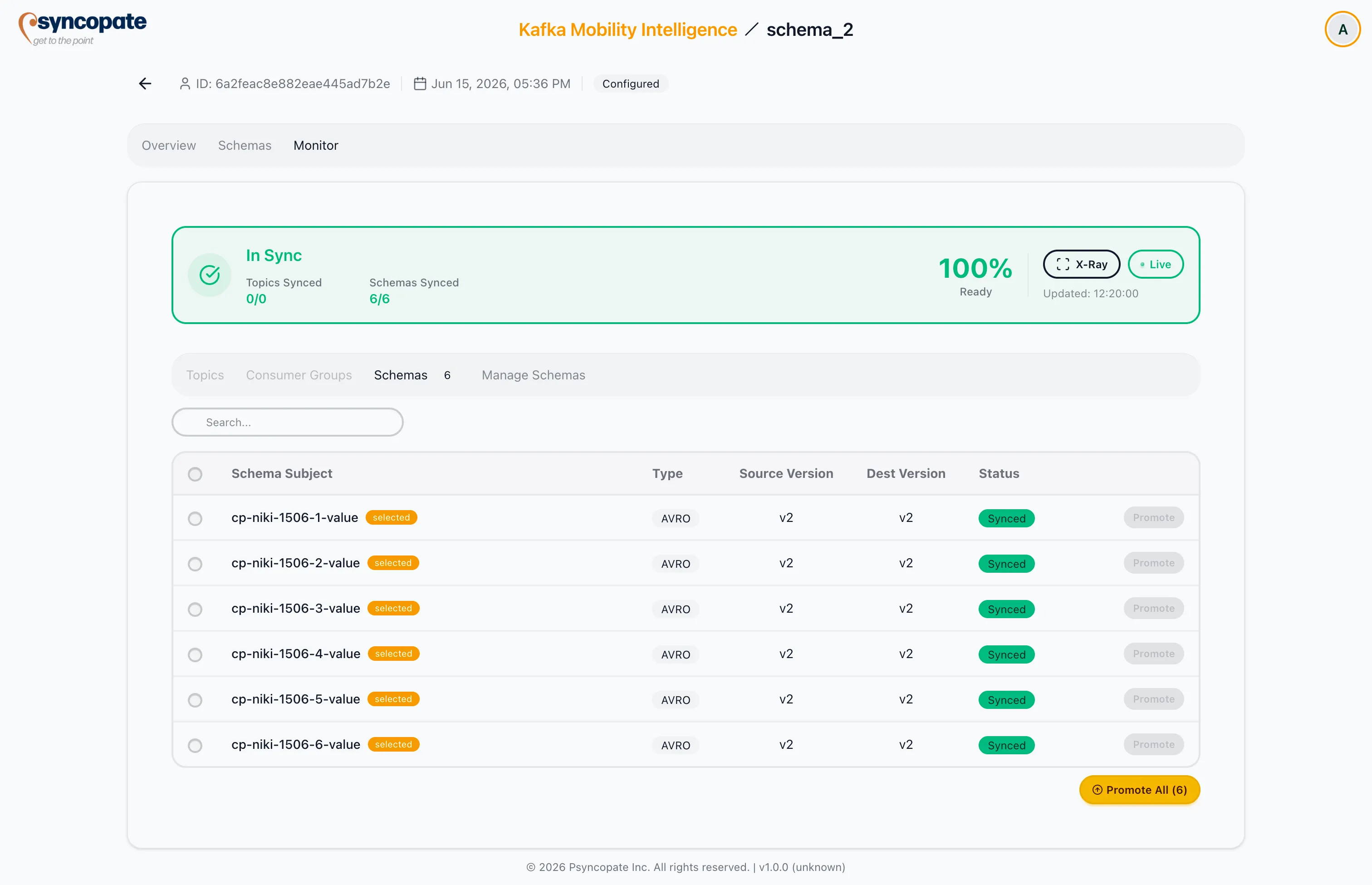
Task: Click the selected badge on cp-niki-1506-1-value
Action: click(x=391, y=517)
